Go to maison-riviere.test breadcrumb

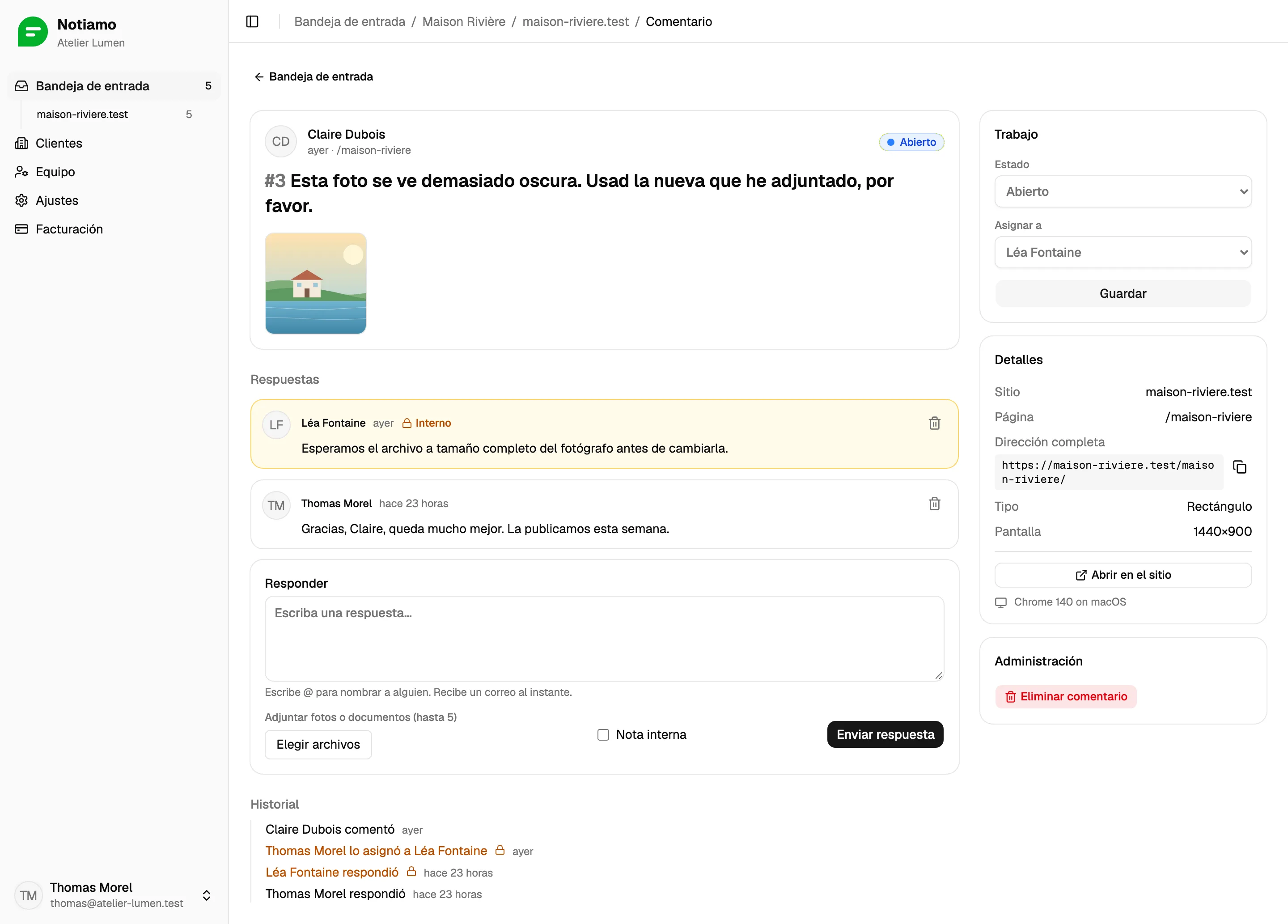click(x=575, y=21)
